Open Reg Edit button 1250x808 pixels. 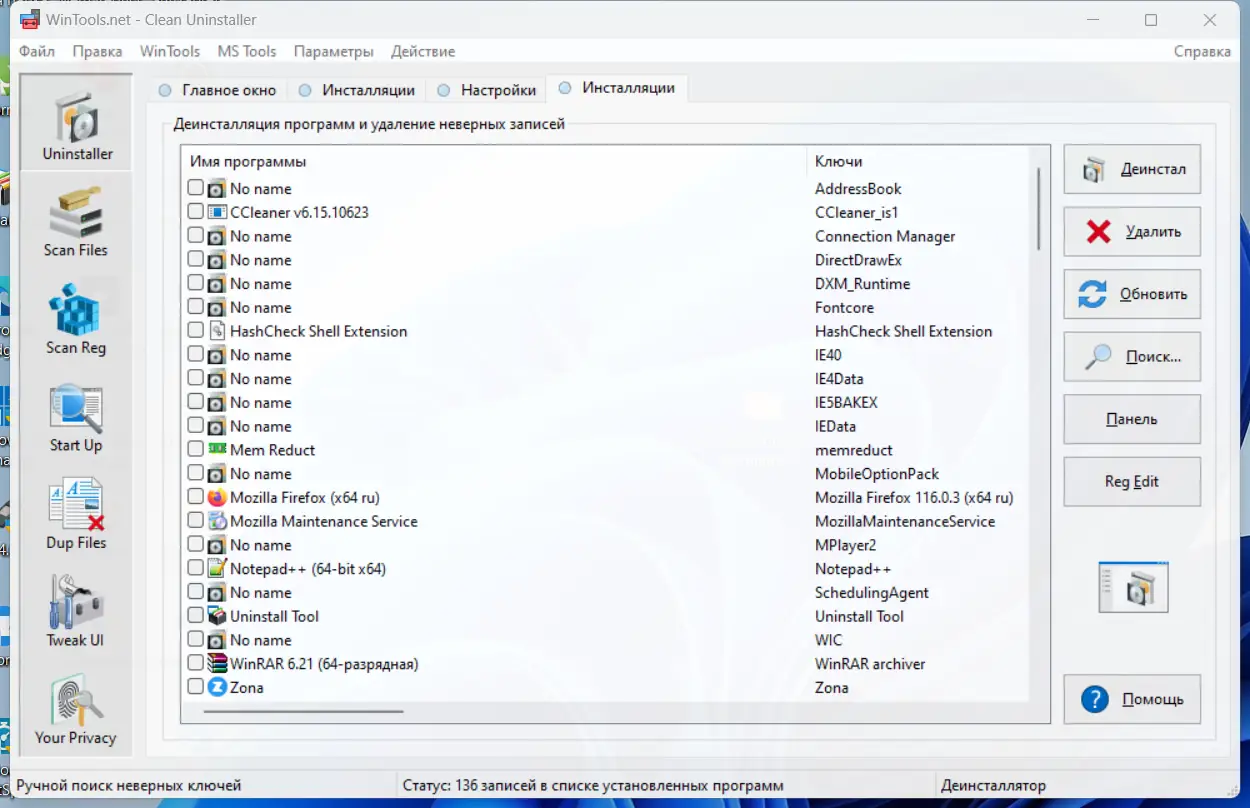coord(1132,481)
